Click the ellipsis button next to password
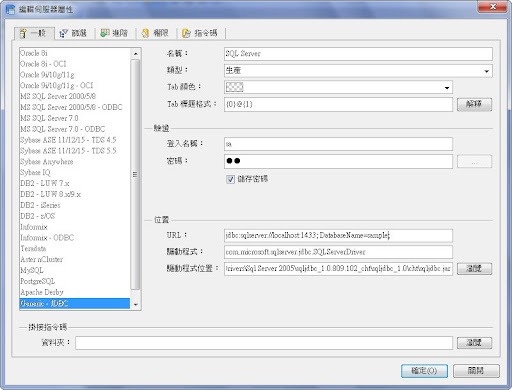Screen dimensions: 512x390 pos(474,162)
